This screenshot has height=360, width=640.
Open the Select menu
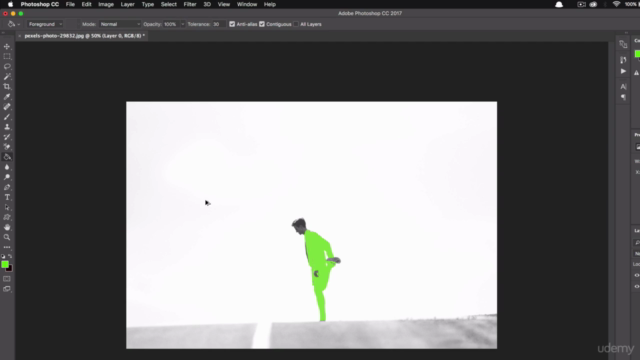[169, 4]
